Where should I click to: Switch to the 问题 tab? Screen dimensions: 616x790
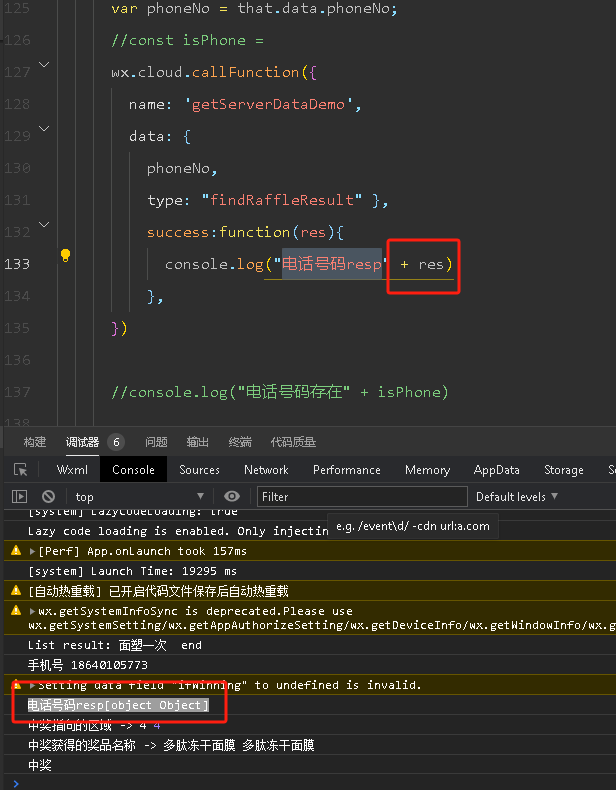pyautogui.click(x=156, y=442)
